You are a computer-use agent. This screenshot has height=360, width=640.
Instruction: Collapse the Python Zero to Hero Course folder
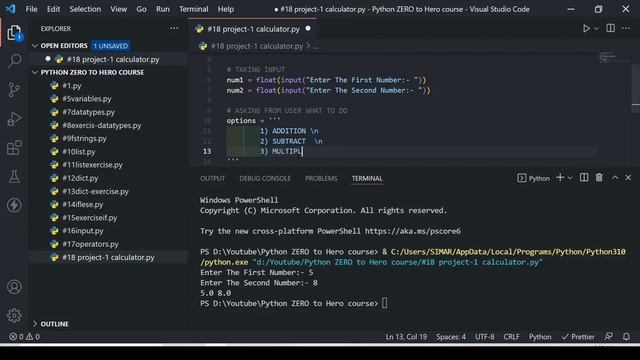(35, 72)
